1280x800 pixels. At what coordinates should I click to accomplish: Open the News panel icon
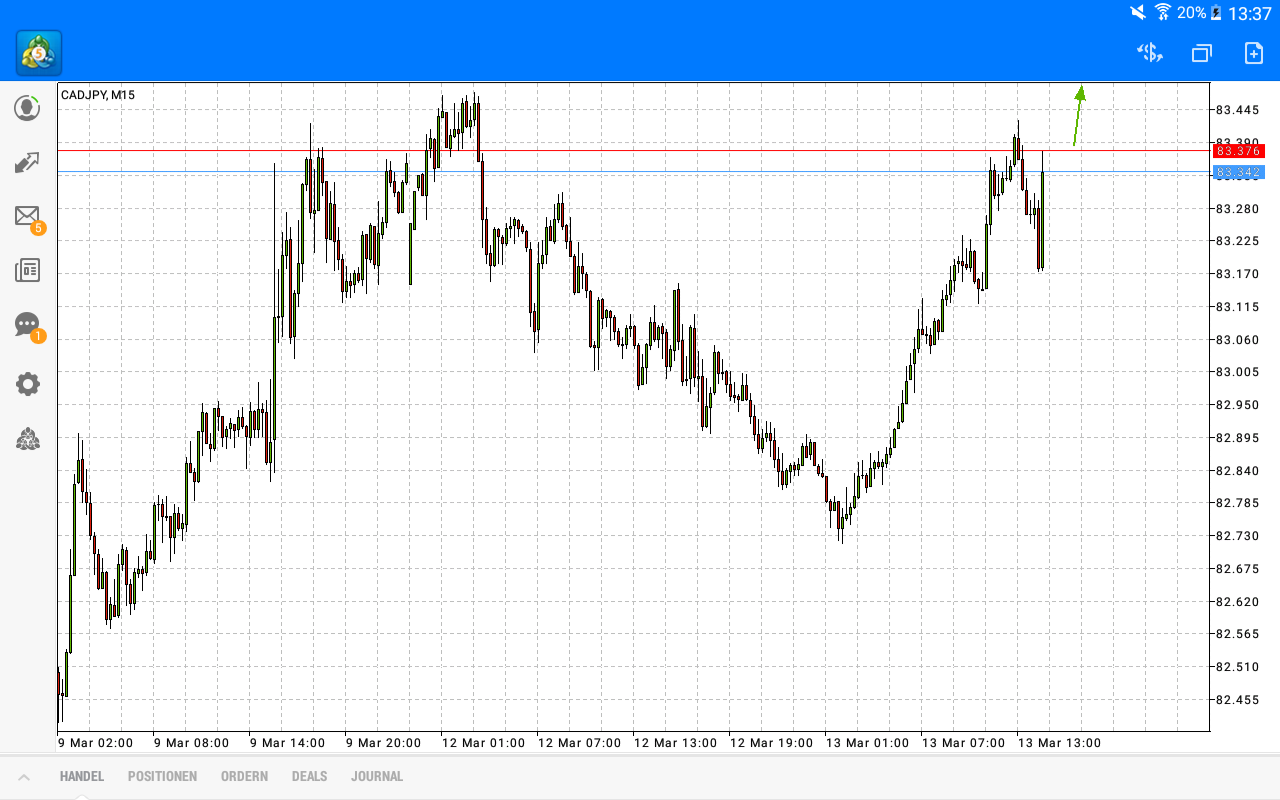pyautogui.click(x=27, y=270)
